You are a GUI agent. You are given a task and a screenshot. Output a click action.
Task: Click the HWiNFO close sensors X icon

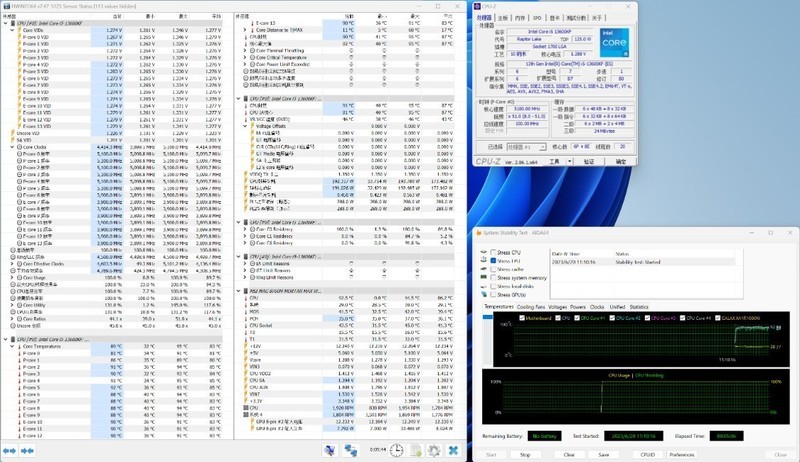(455, 451)
